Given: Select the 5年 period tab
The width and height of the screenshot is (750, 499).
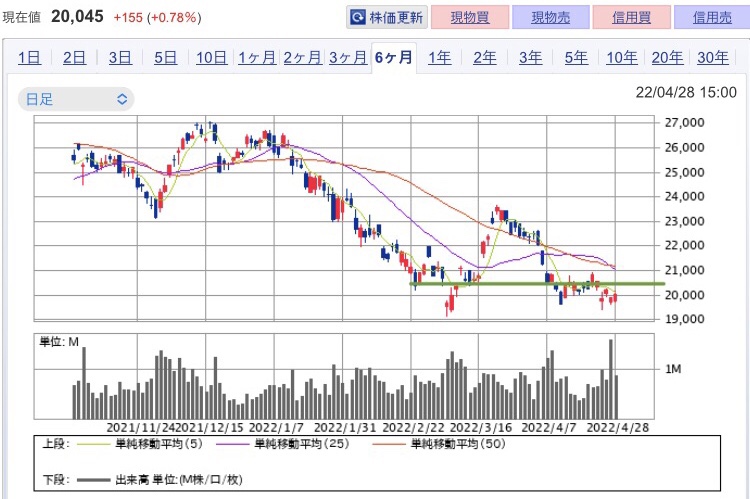Looking at the screenshot, I should click(576, 58).
